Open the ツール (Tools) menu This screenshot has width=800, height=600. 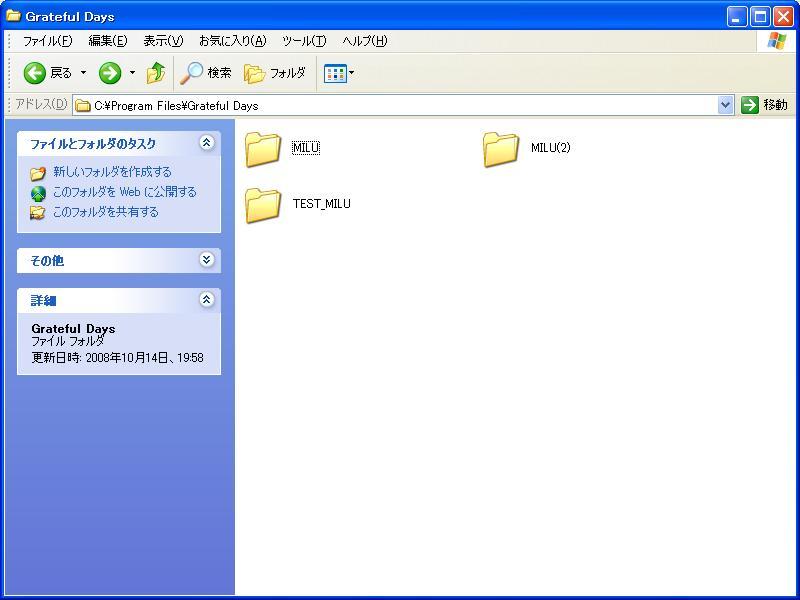coord(303,41)
